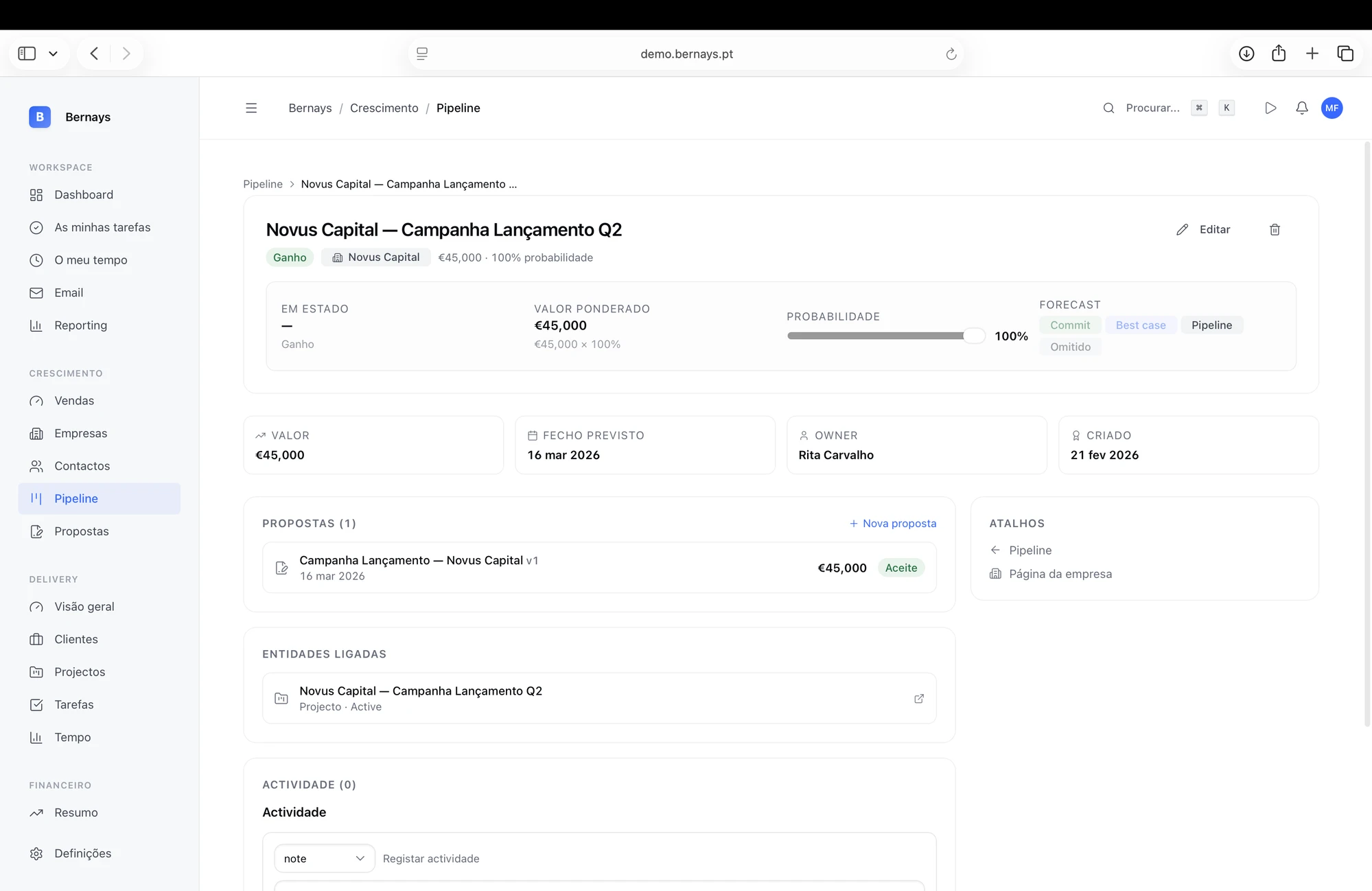This screenshot has width=1372, height=891.
Task: Open Contactos in the sidebar
Action: [100, 466]
